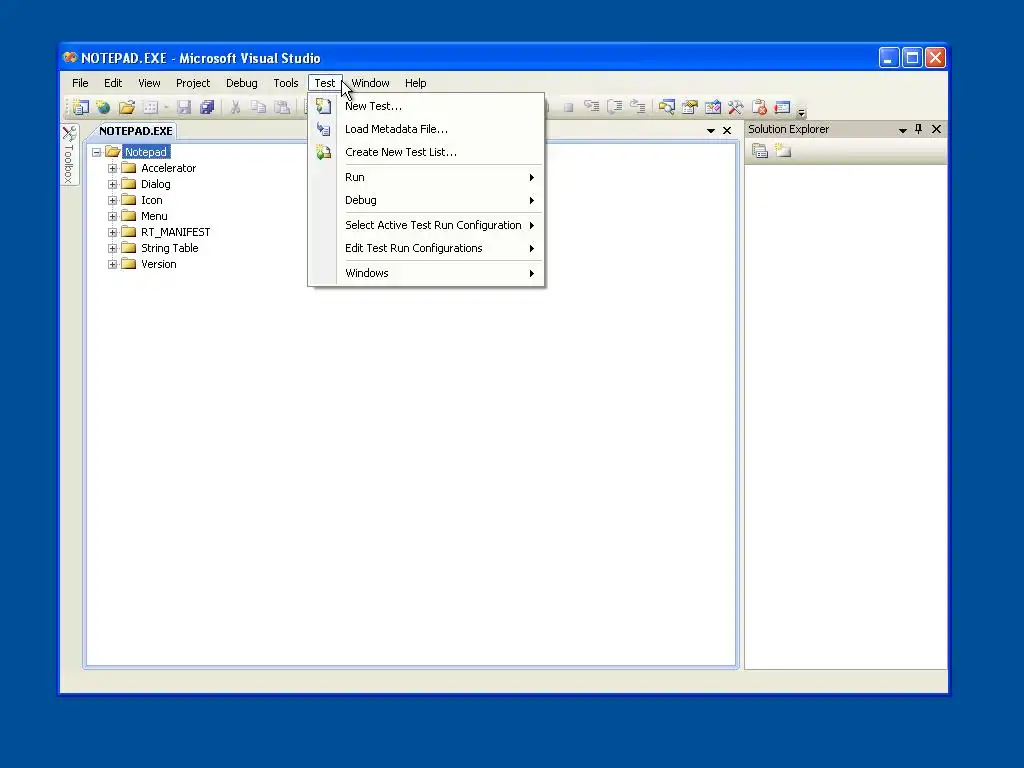Expand the String Table folder node
This screenshot has height=768, width=1024.
pos(112,248)
